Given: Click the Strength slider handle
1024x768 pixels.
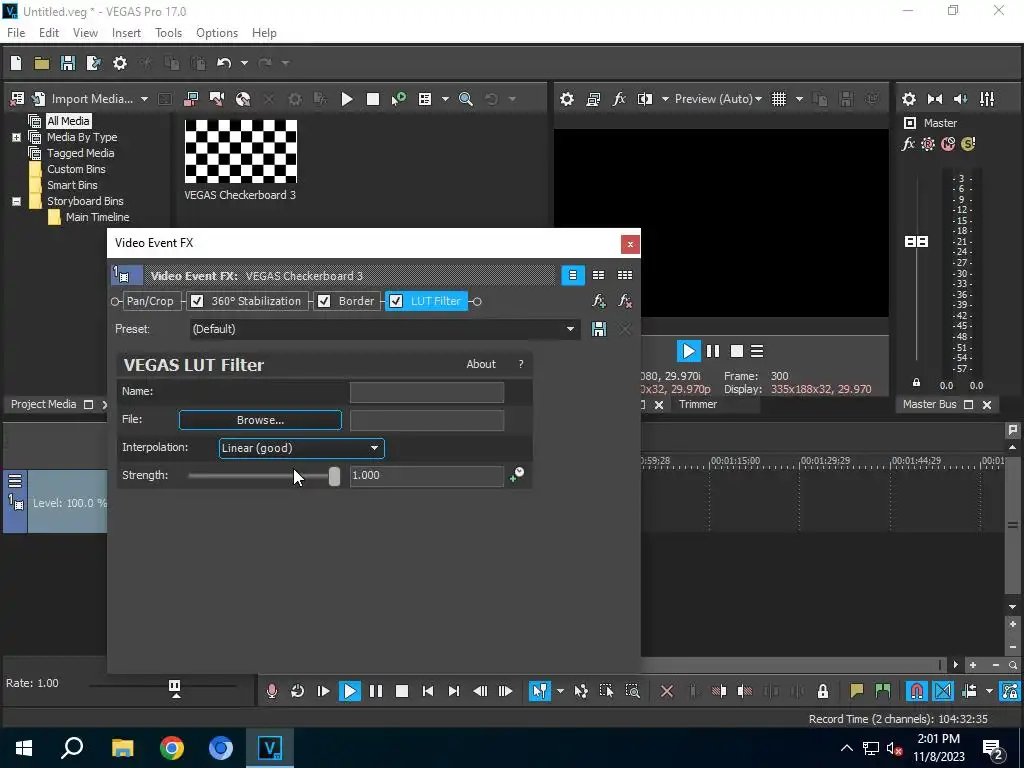Looking at the screenshot, I should (x=334, y=476).
